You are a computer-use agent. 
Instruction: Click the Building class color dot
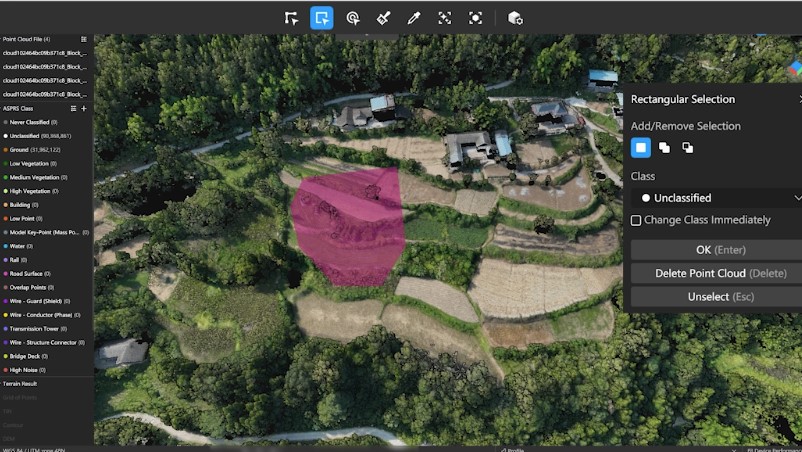coord(5,204)
